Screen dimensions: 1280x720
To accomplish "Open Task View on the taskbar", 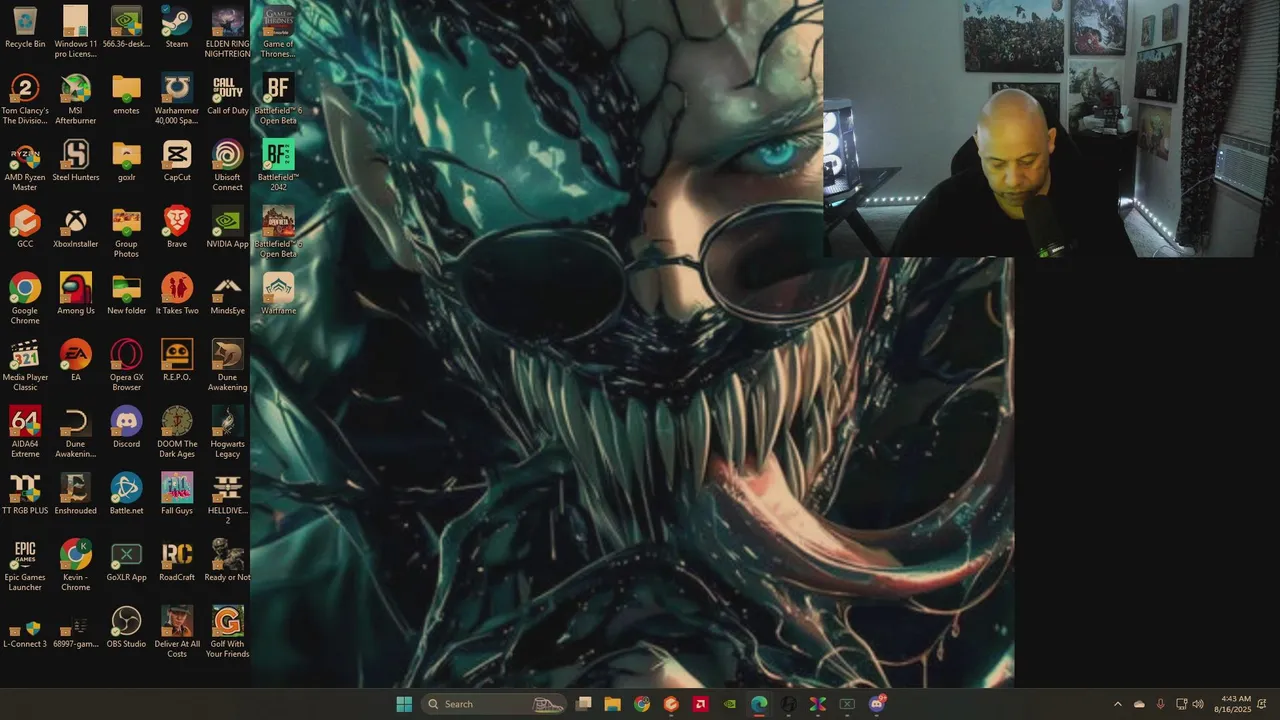I will click(x=584, y=704).
